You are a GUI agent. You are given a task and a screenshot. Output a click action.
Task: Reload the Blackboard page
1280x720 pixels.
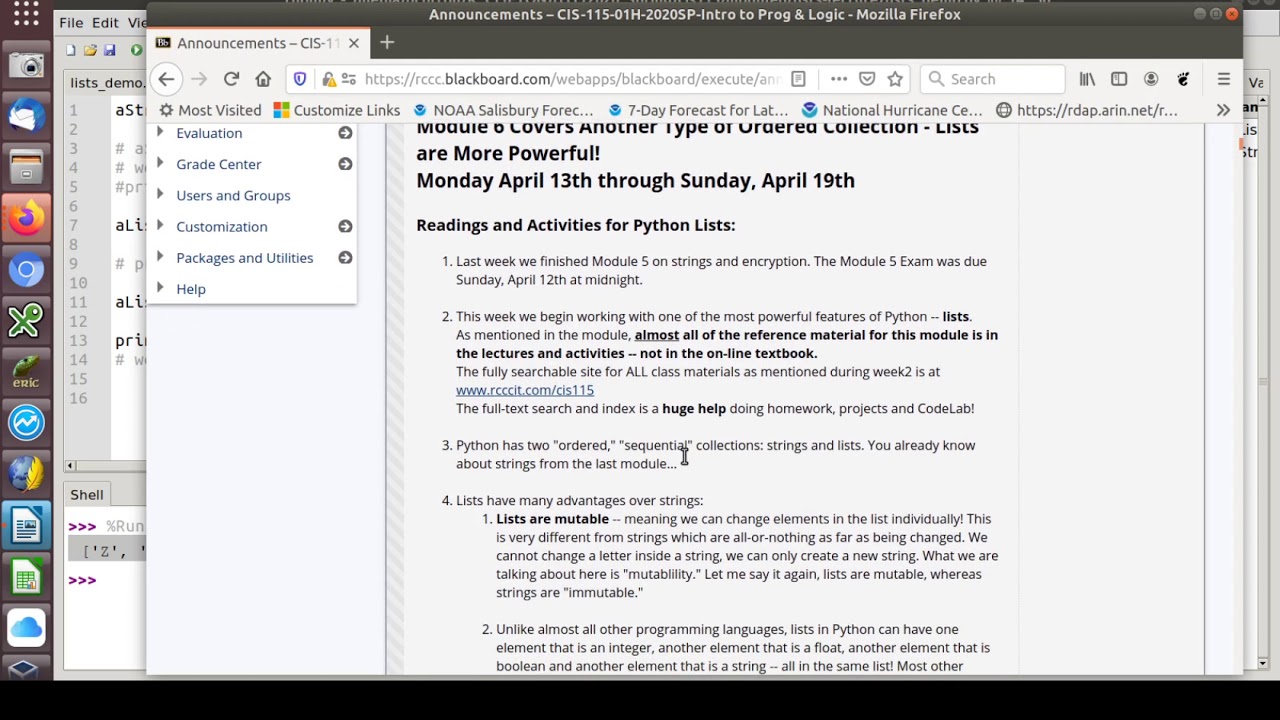(231, 79)
